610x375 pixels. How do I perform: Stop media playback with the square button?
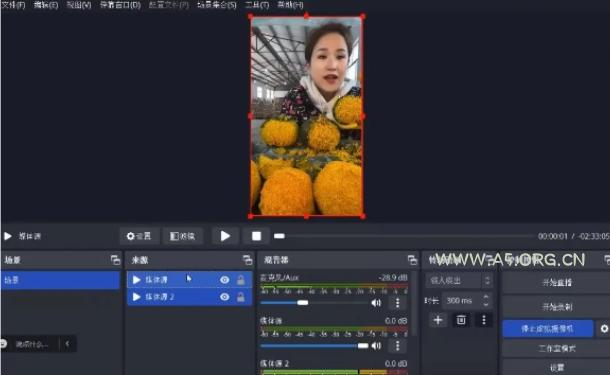tap(256, 236)
